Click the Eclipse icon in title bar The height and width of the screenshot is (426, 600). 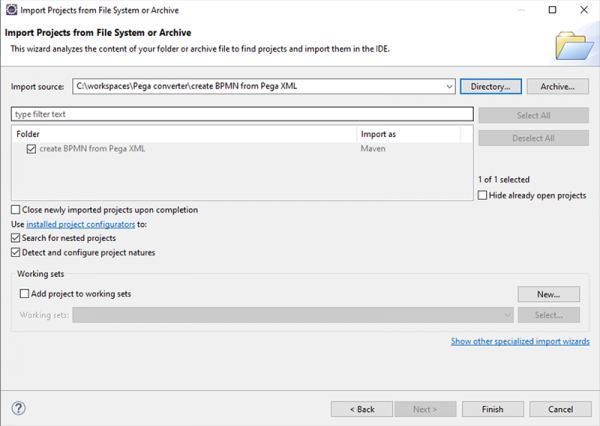(x=11, y=10)
